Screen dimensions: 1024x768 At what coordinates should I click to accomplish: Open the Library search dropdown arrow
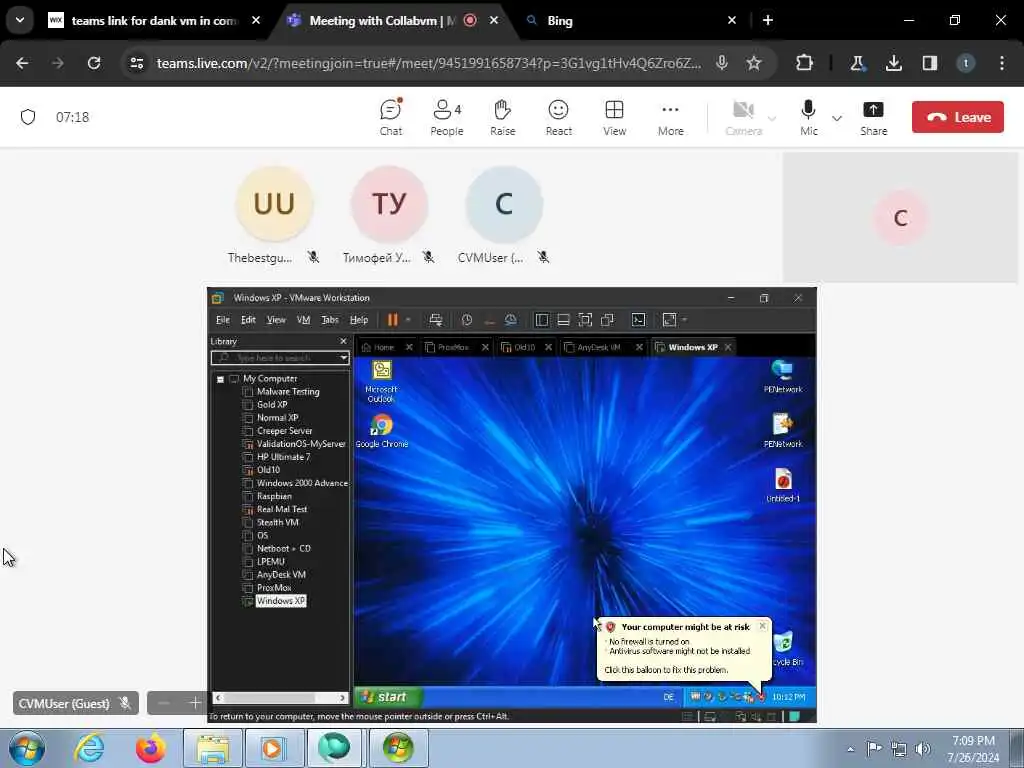coord(344,358)
